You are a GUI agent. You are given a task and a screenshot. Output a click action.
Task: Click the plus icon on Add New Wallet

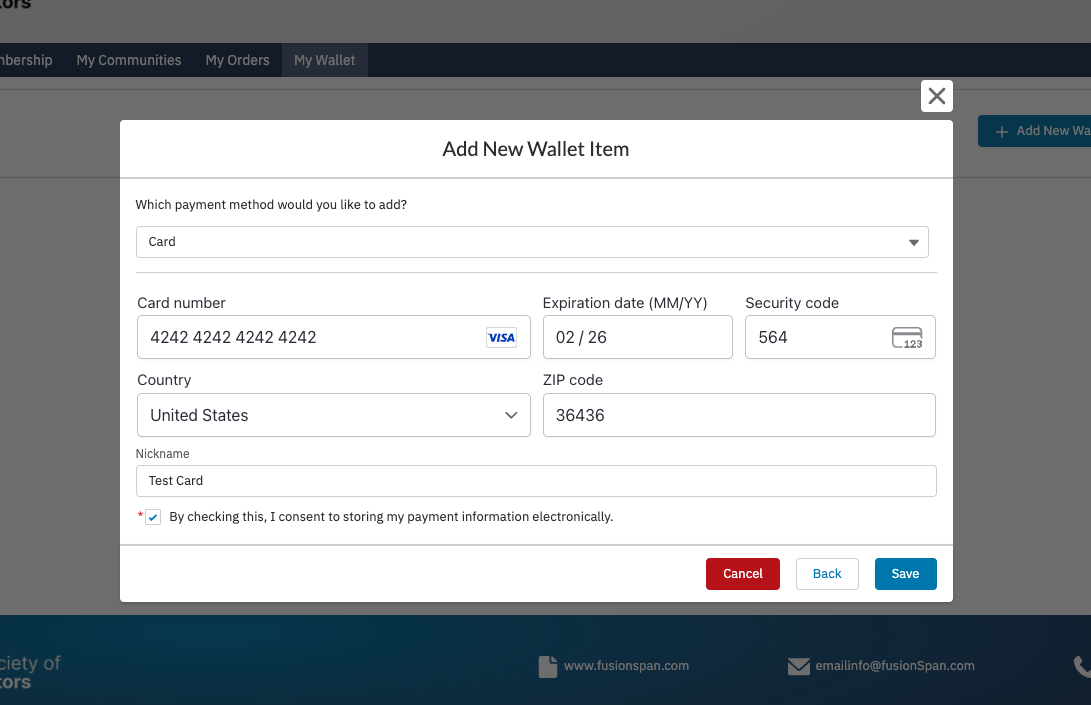(x=1001, y=132)
